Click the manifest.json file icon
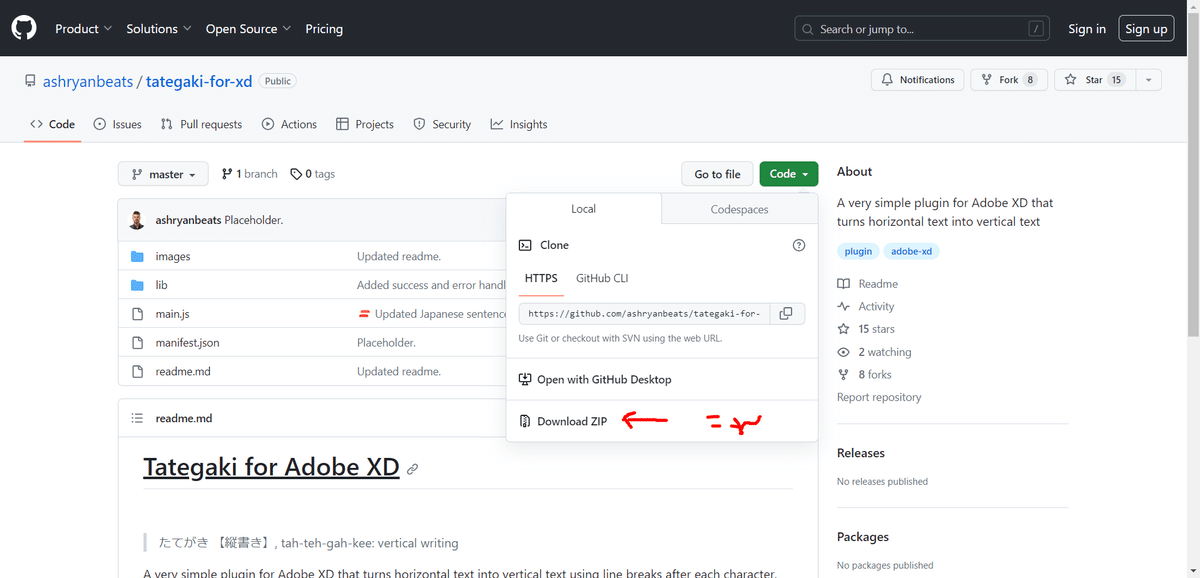This screenshot has width=1200, height=578. pos(138,343)
